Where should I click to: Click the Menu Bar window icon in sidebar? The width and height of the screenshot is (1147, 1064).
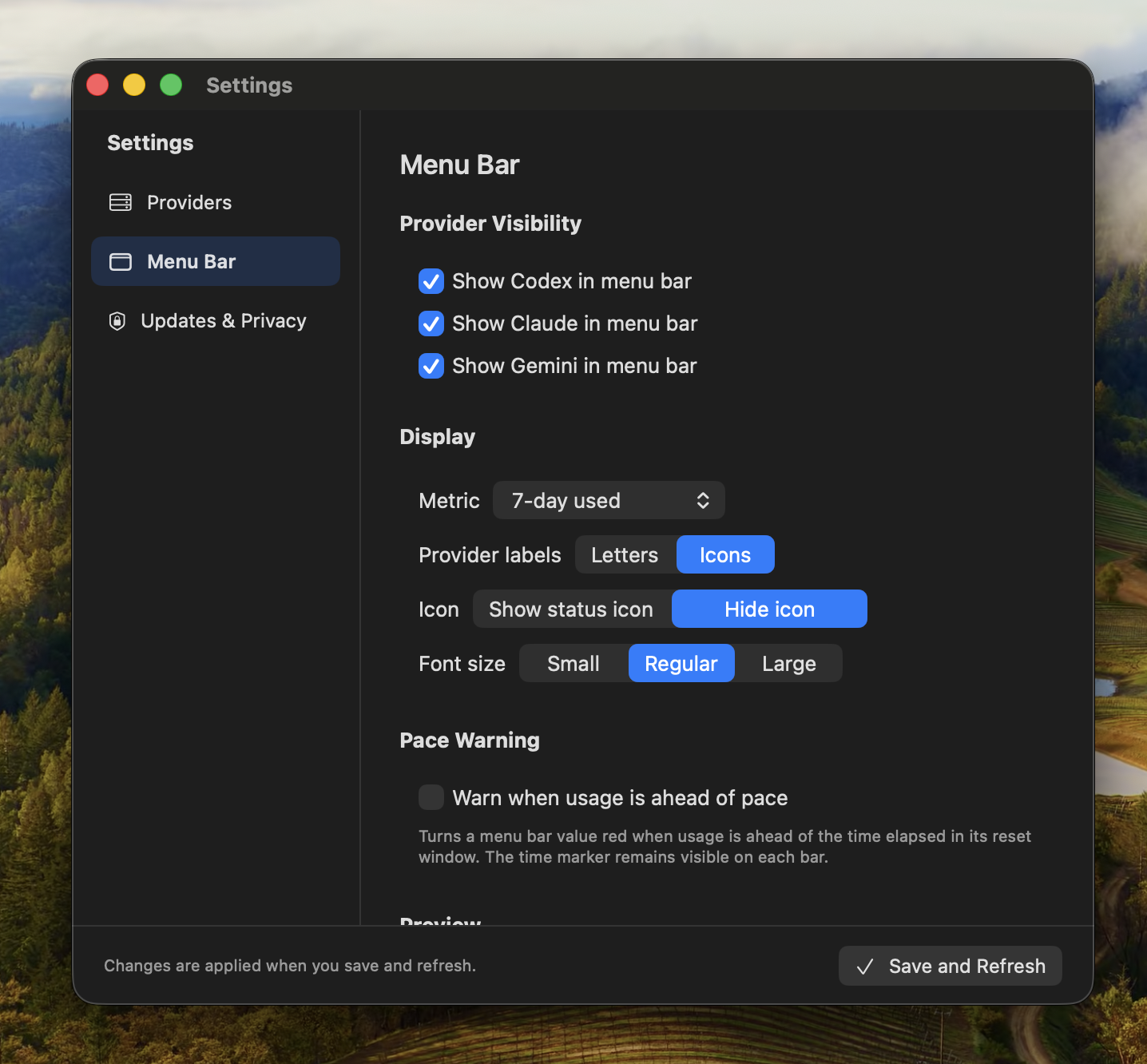pyautogui.click(x=121, y=262)
